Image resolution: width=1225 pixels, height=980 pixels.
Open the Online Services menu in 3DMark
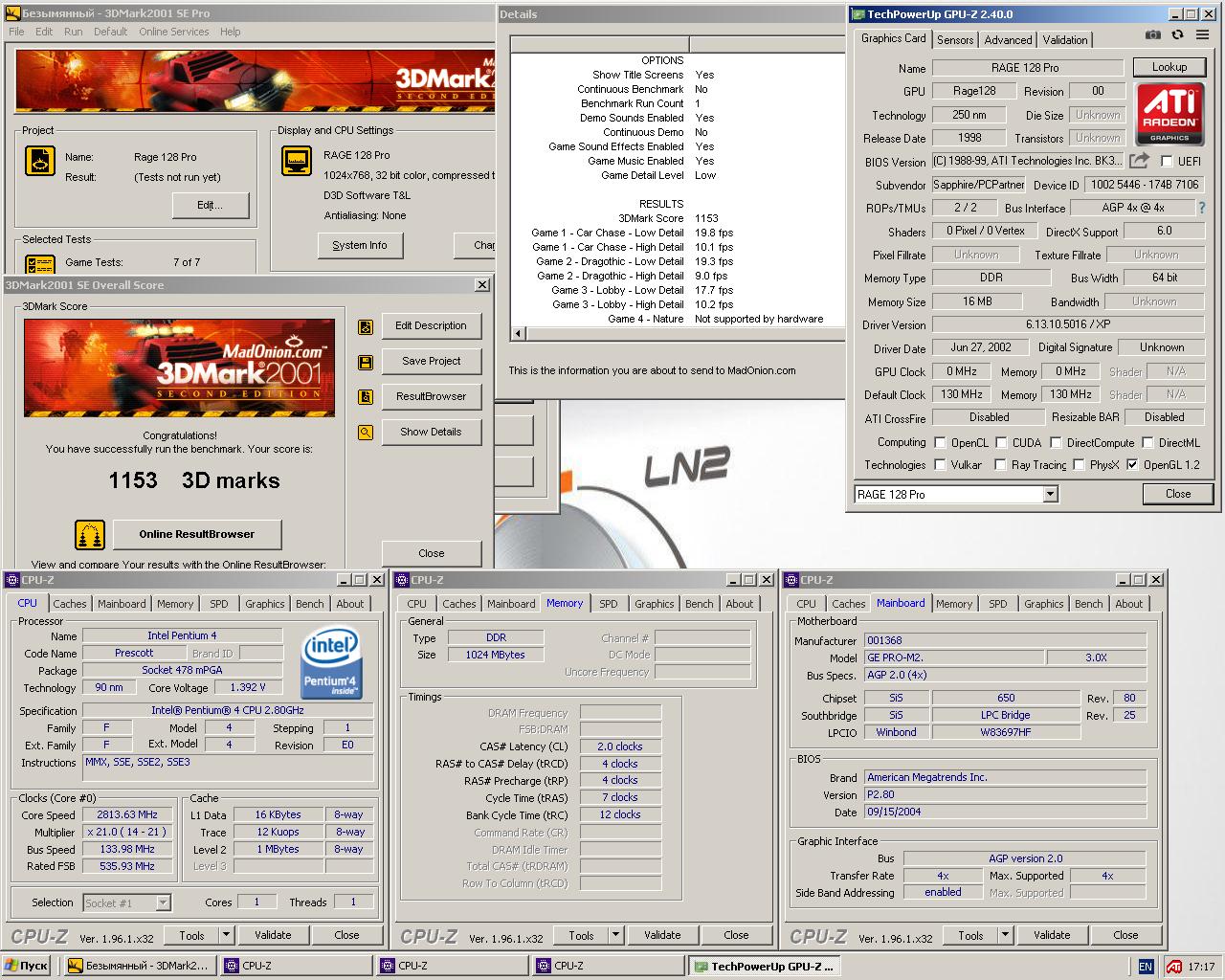click(173, 32)
